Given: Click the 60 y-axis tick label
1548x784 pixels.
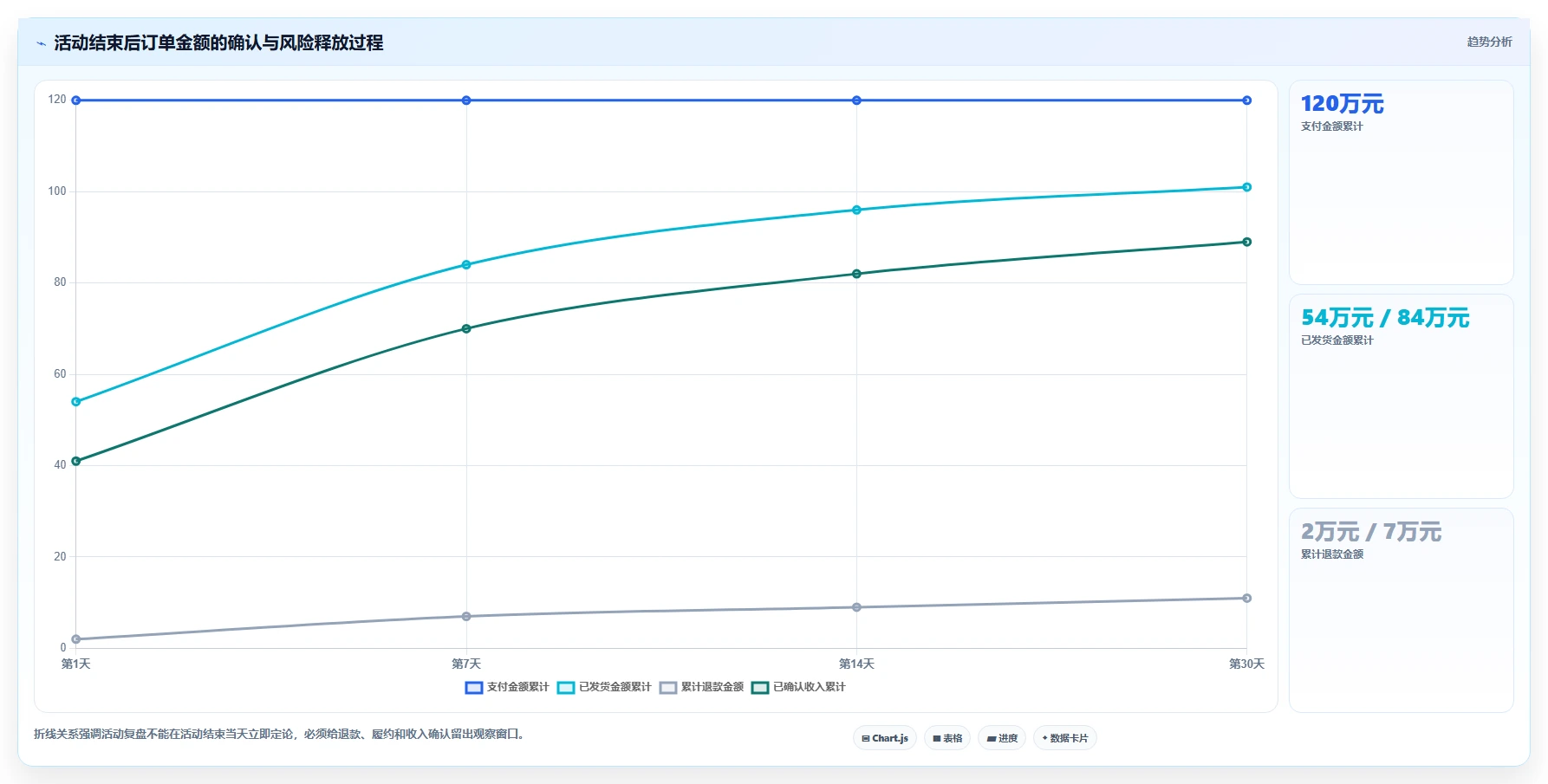Looking at the screenshot, I should point(60,374).
